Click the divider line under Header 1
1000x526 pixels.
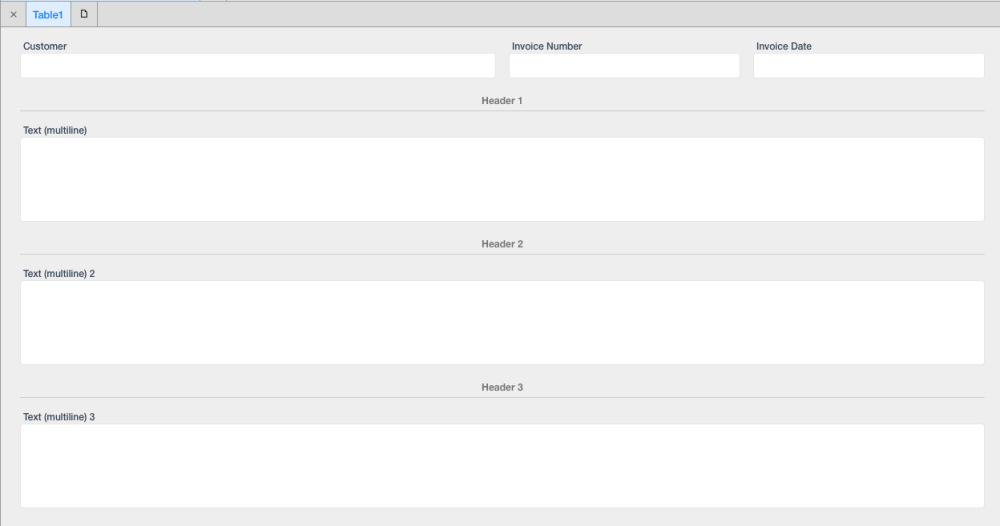tap(502, 111)
